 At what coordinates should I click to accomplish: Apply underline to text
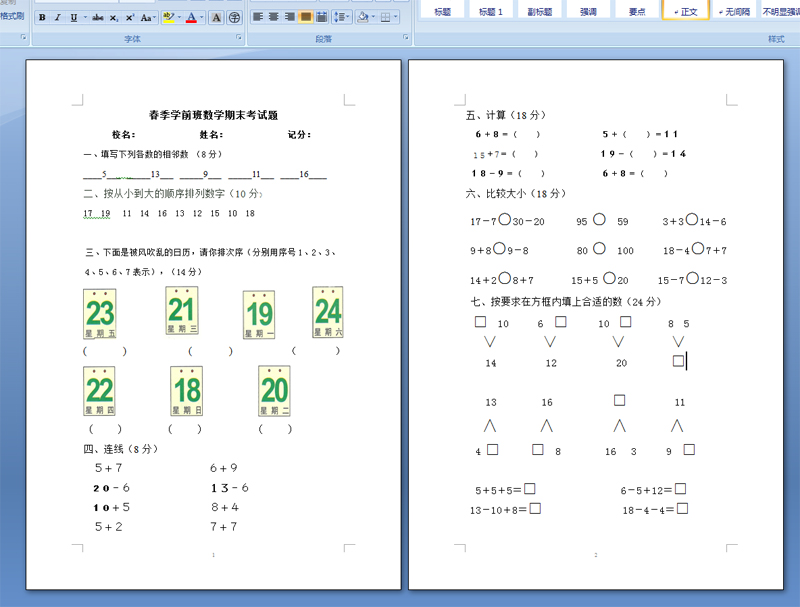tap(74, 17)
